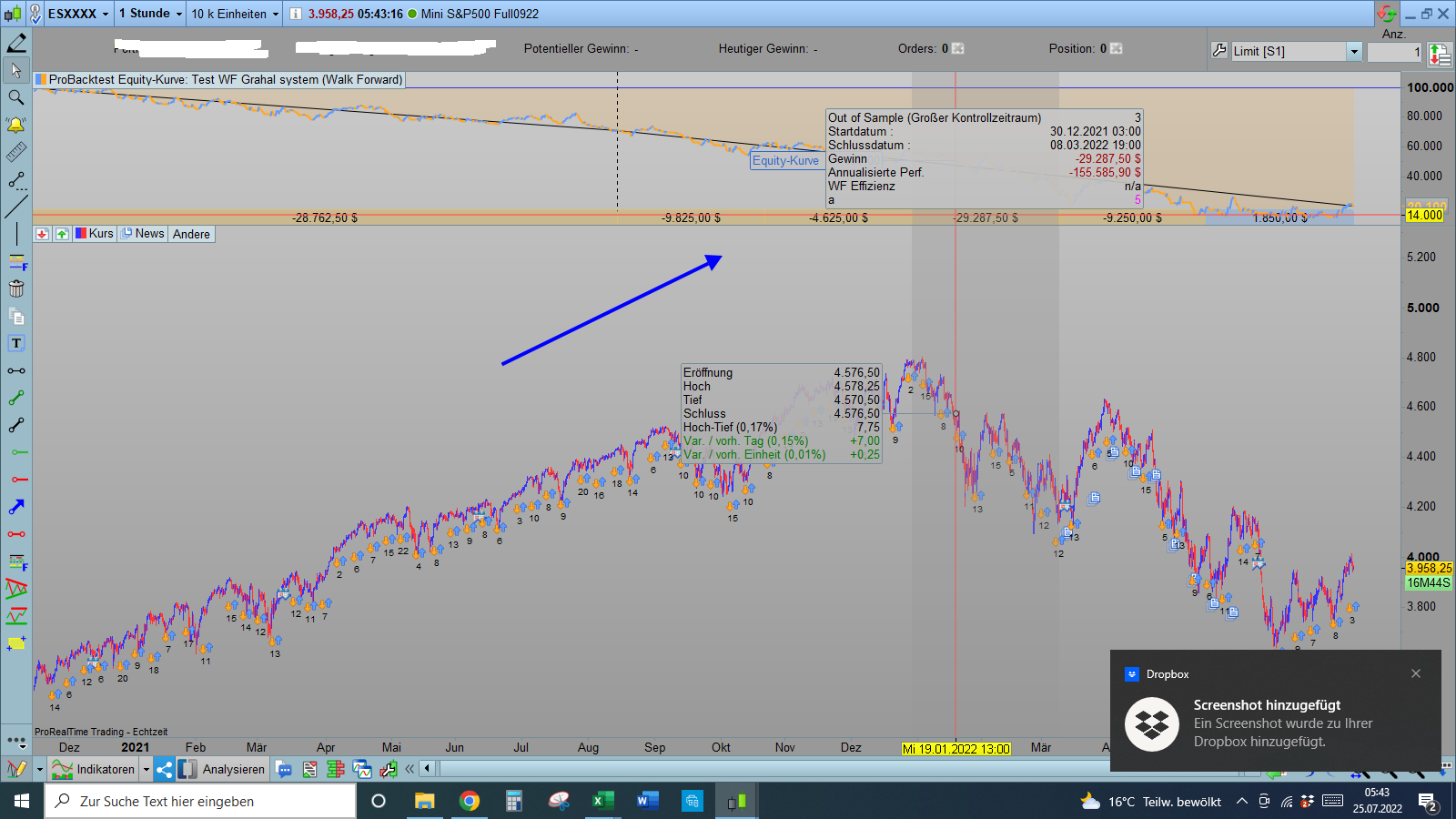Screen dimensions: 1456x819
Task: Click the buy/sell order ticket icon
Action: 1440,55
